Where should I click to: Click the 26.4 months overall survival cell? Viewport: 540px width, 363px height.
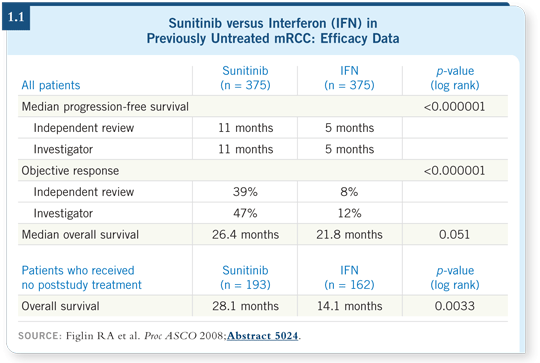245,235
